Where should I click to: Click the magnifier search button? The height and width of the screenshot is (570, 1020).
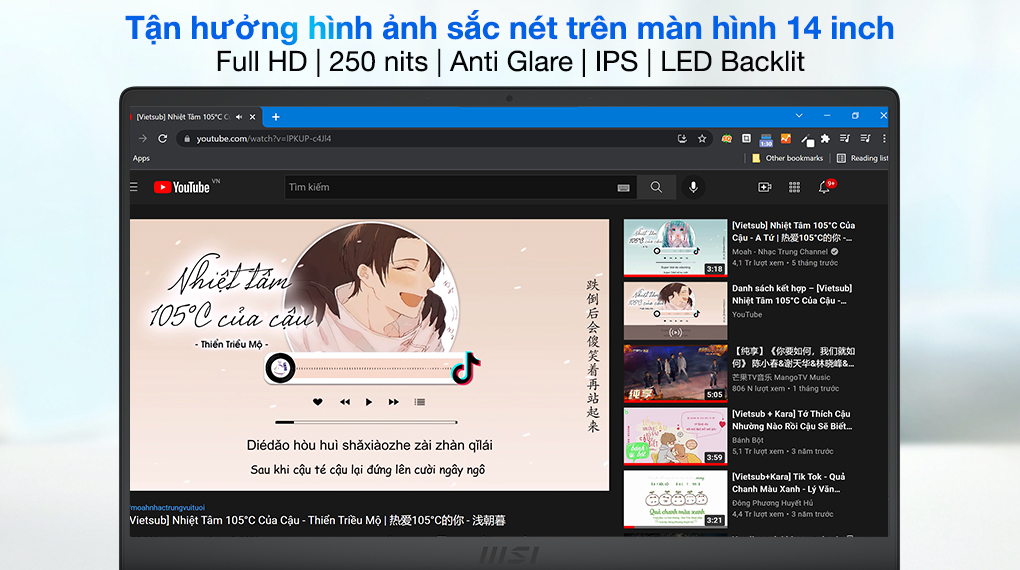tap(656, 187)
